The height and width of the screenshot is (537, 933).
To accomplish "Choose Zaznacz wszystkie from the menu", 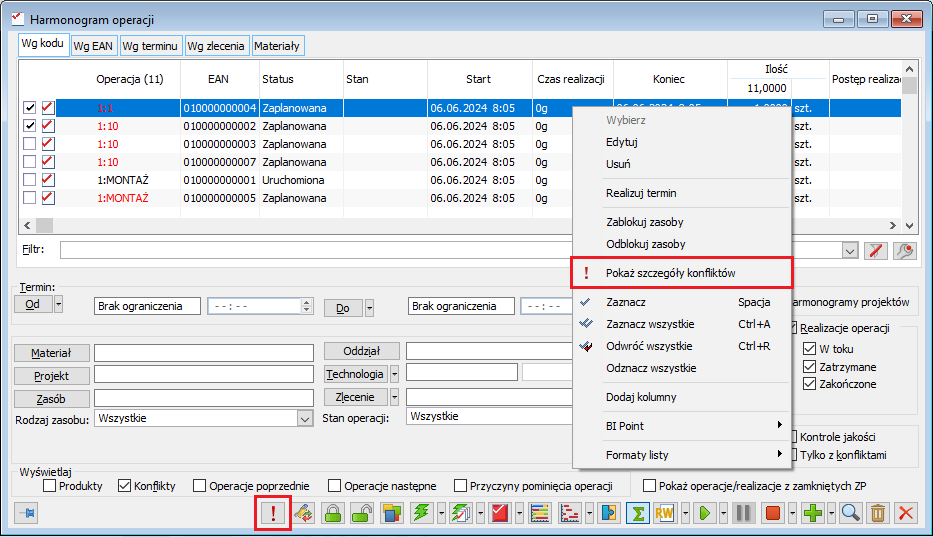I will 681,324.
